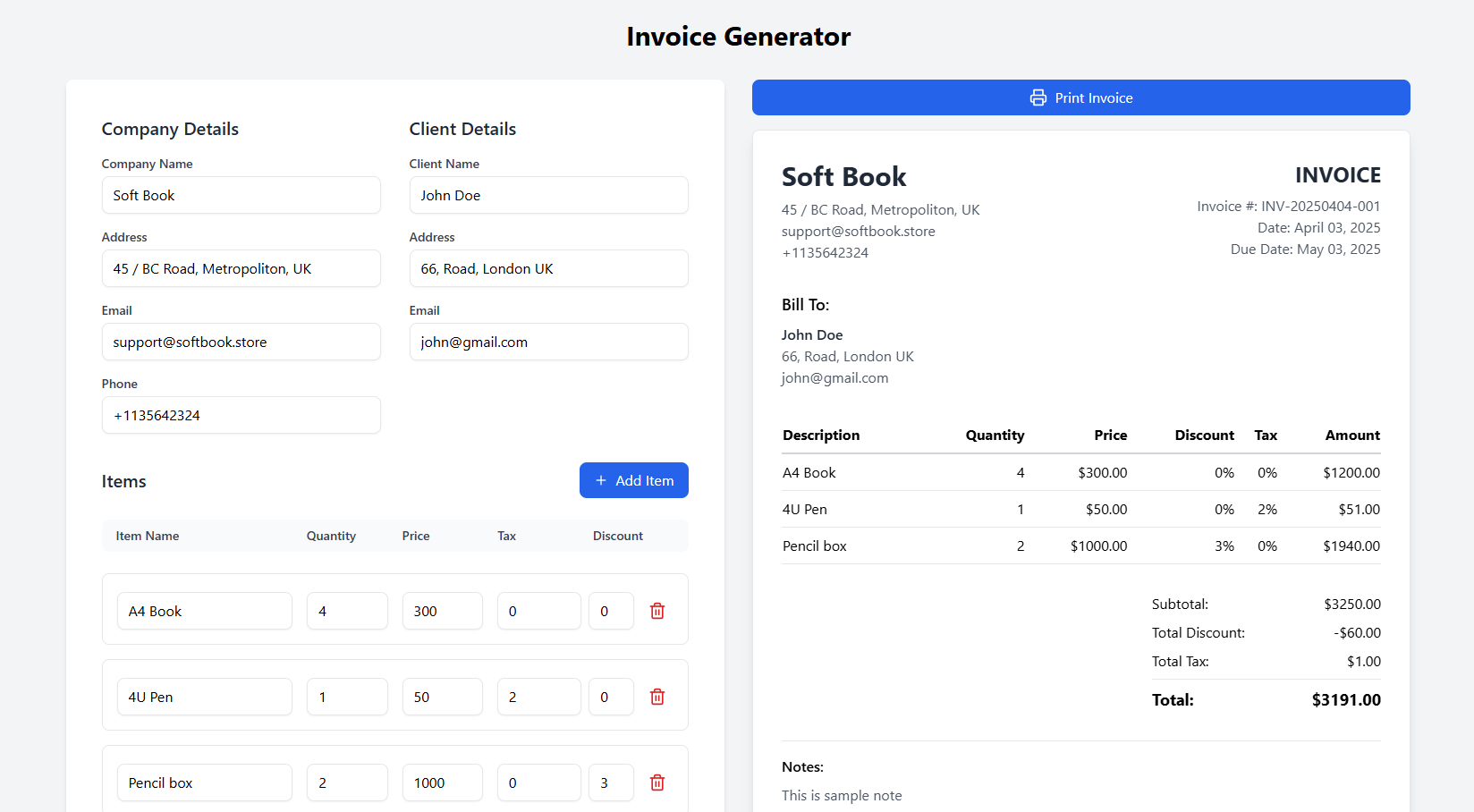1474x812 pixels.
Task: Click the Client Name field containing John Doe
Action: [x=548, y=195]
